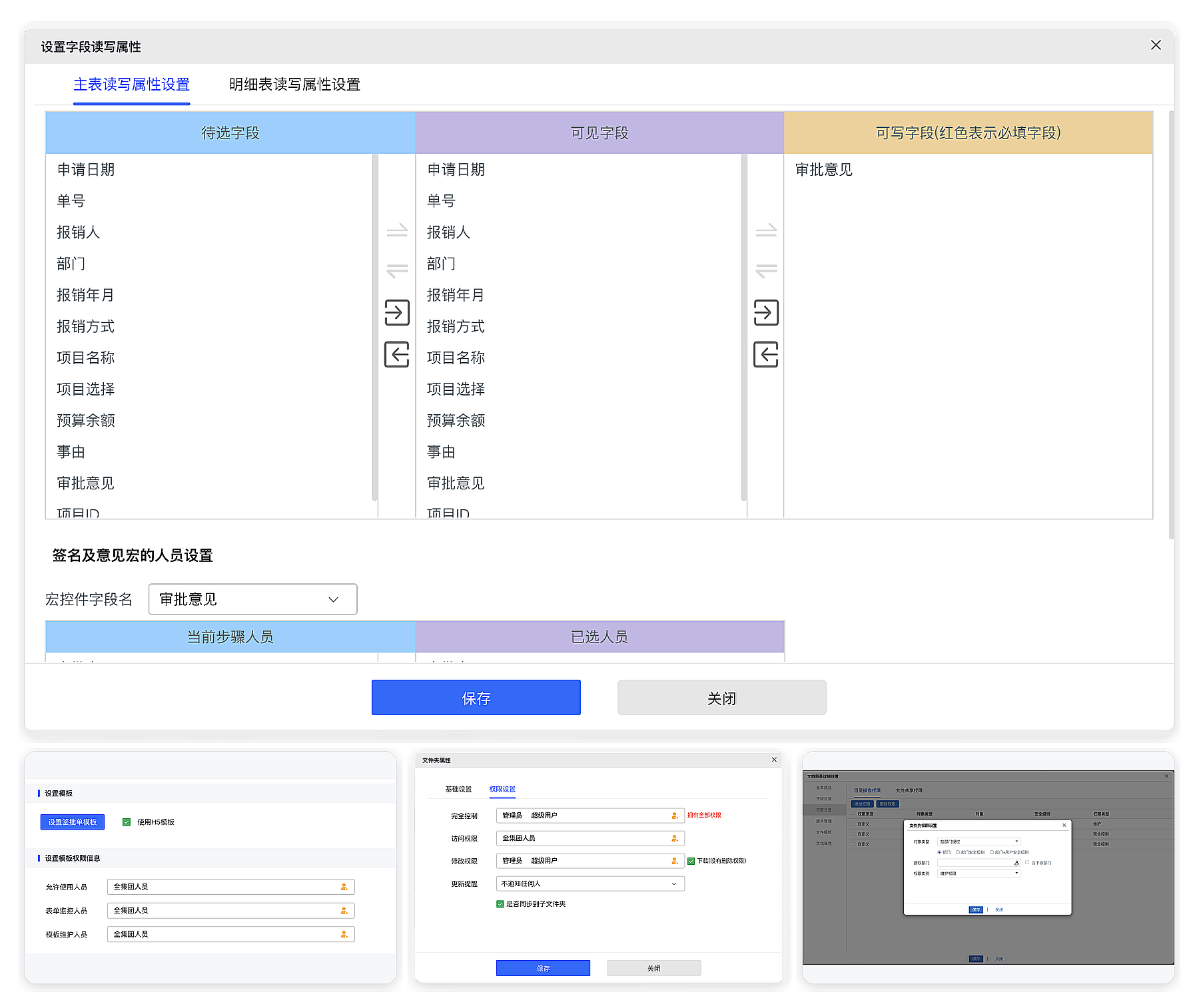Viewport: 1199px width, 1008px height.
Task: Click double left-arrow beside 可见字段 list
Action: pos(397,270)
